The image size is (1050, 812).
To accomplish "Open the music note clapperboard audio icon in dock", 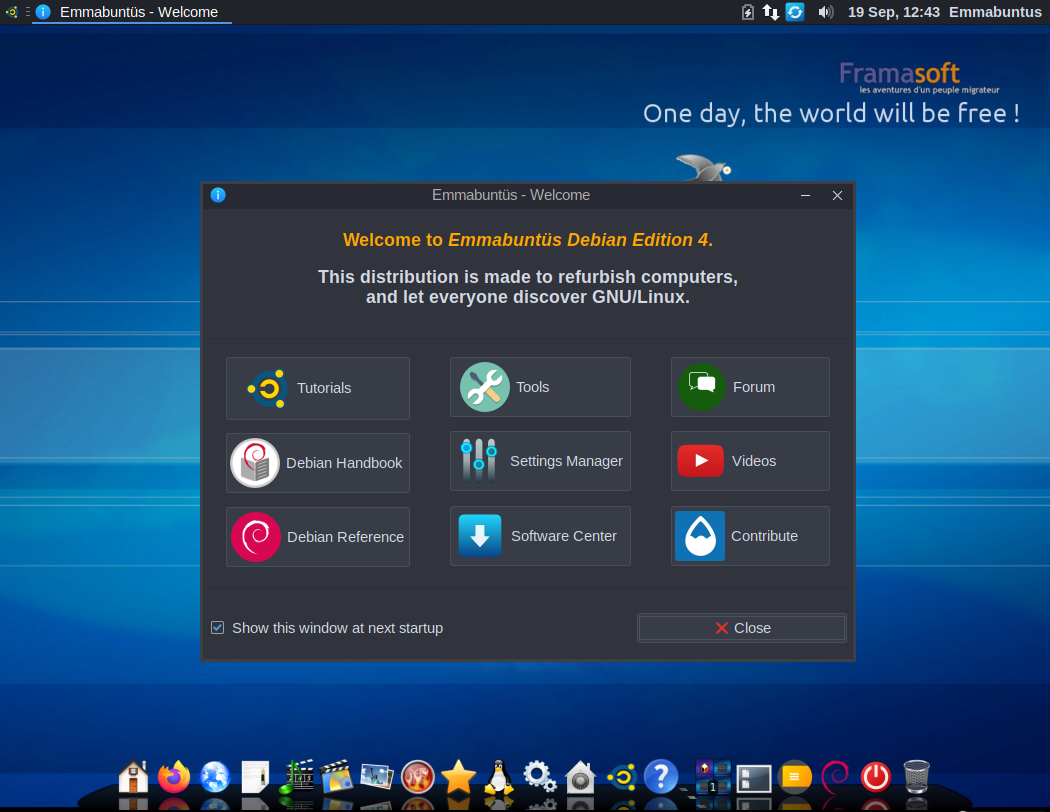I will click(296, 777).
